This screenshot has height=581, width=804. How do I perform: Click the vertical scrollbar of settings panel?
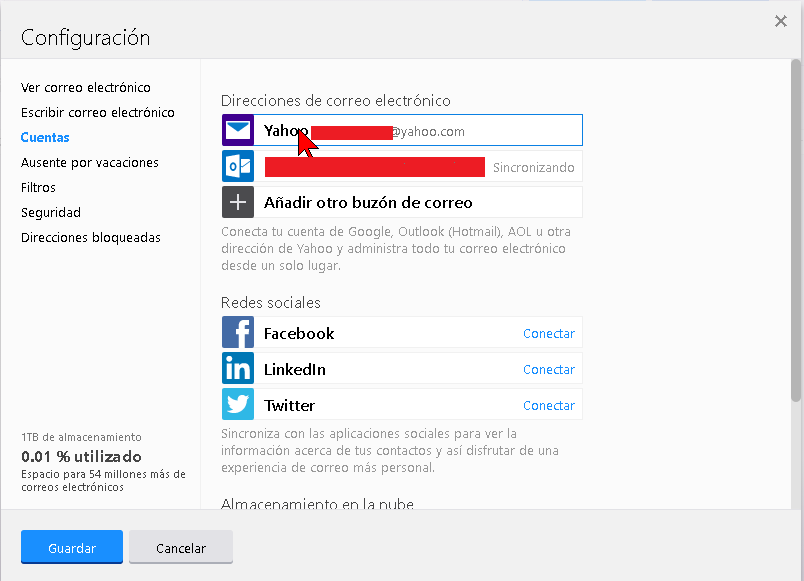click(795, 230)
